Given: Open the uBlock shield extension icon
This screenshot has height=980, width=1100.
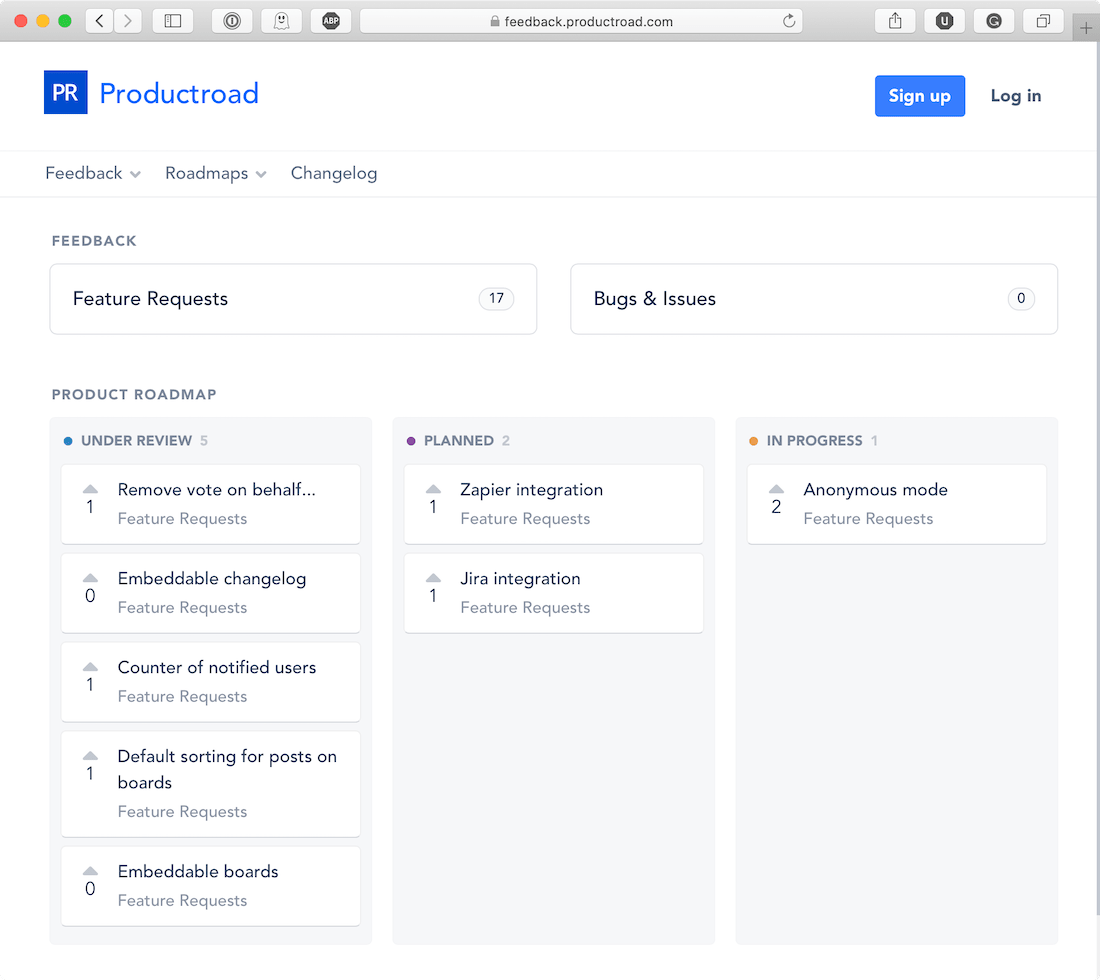Looking at the screenshot, I should coord(944,21).
